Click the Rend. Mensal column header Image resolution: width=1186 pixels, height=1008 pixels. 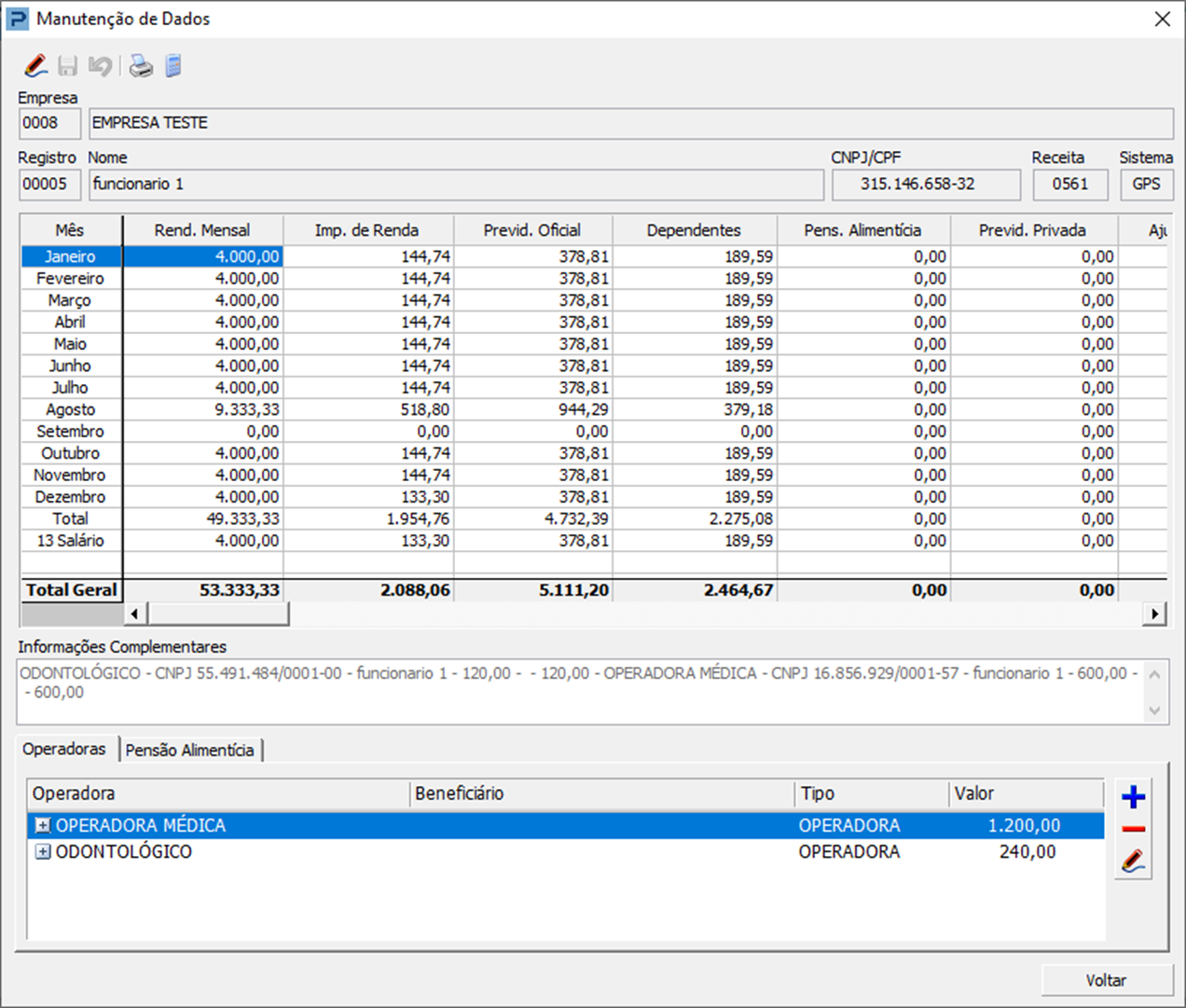[202, 230]
